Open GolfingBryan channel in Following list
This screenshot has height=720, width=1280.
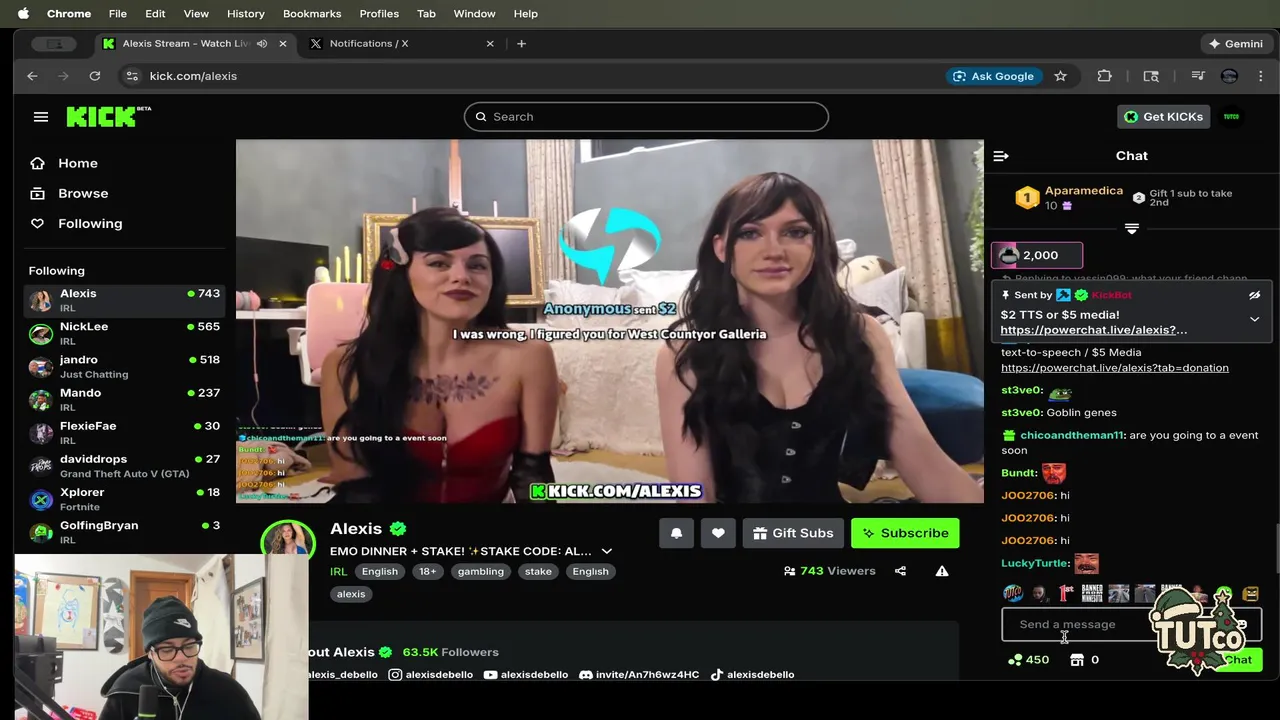(125, 532)
